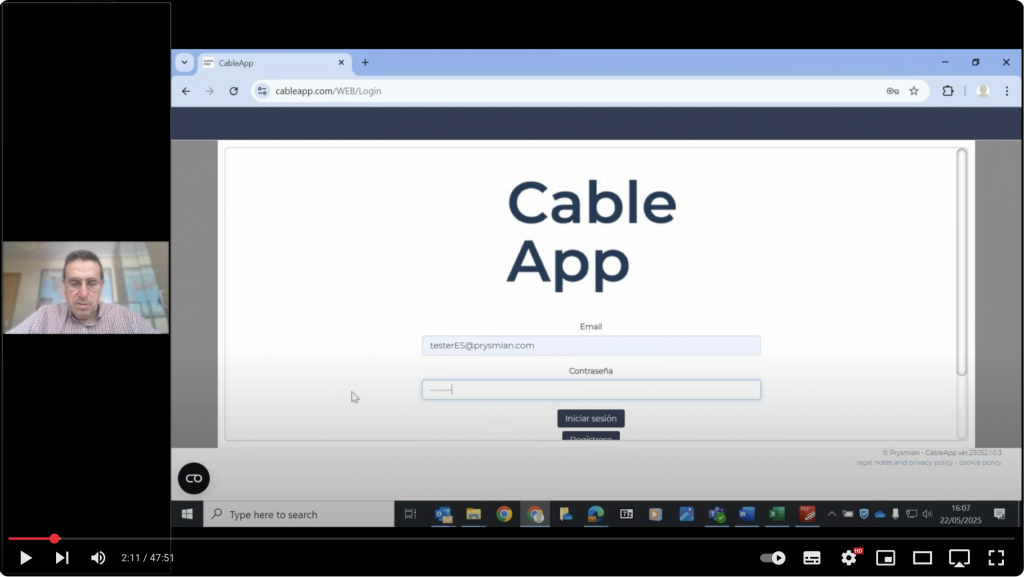Open the first Chrome taskbar icon
1024x577 pixels.
(x=504, y=514)
